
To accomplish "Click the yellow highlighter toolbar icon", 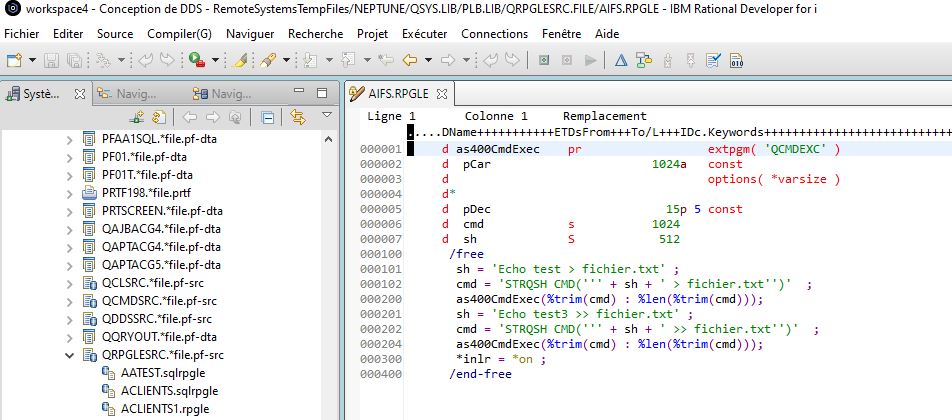I will tap(240, 60).
